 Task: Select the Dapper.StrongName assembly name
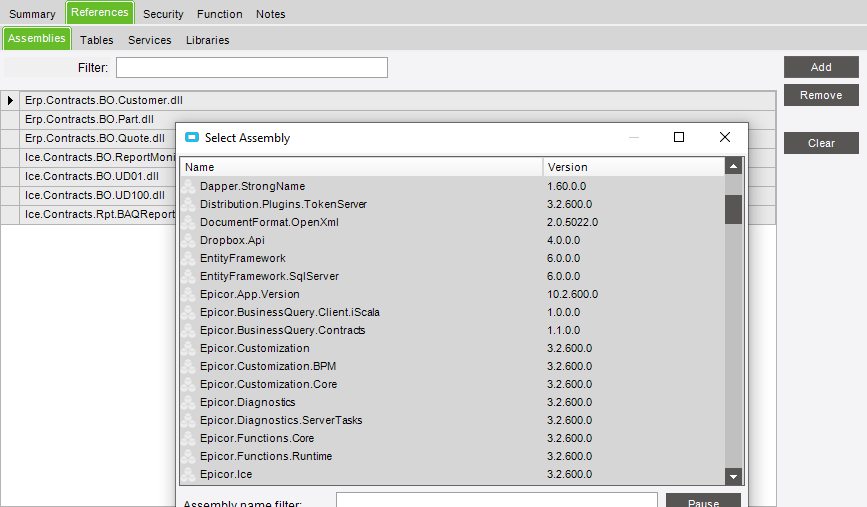[x=252, y=186]
